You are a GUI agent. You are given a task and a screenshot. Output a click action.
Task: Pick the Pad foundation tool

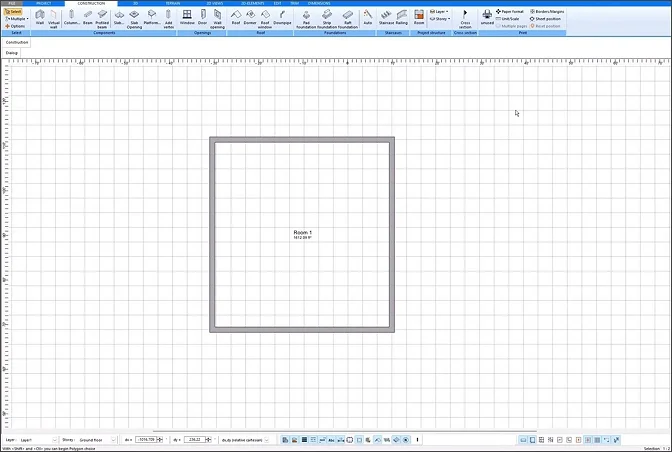pyautogui.click(x=306, y=19)
